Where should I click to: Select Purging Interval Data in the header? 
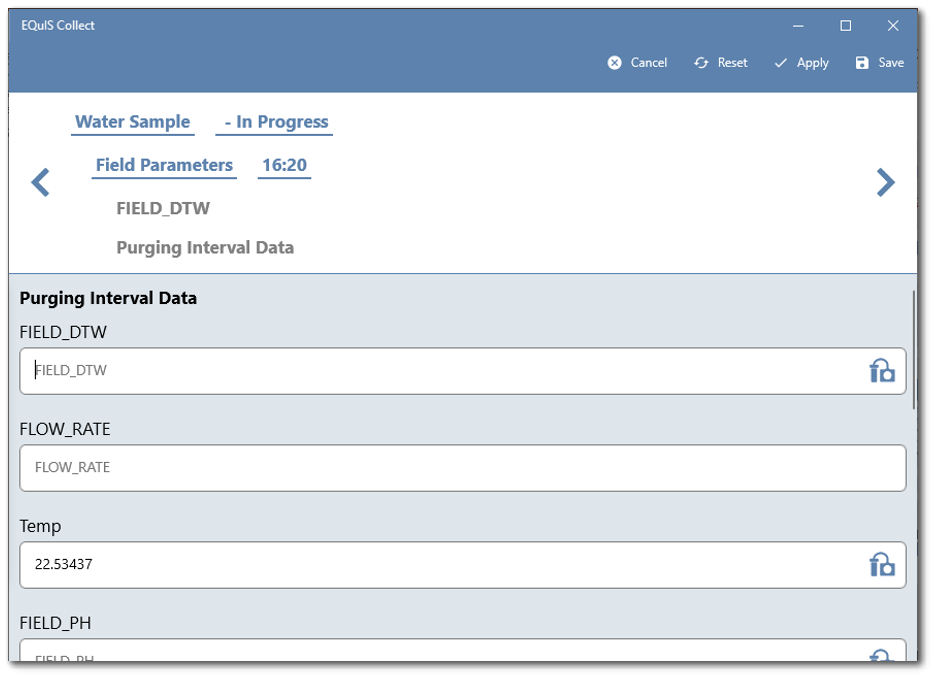pyautogui.click(x=204, y=247)
